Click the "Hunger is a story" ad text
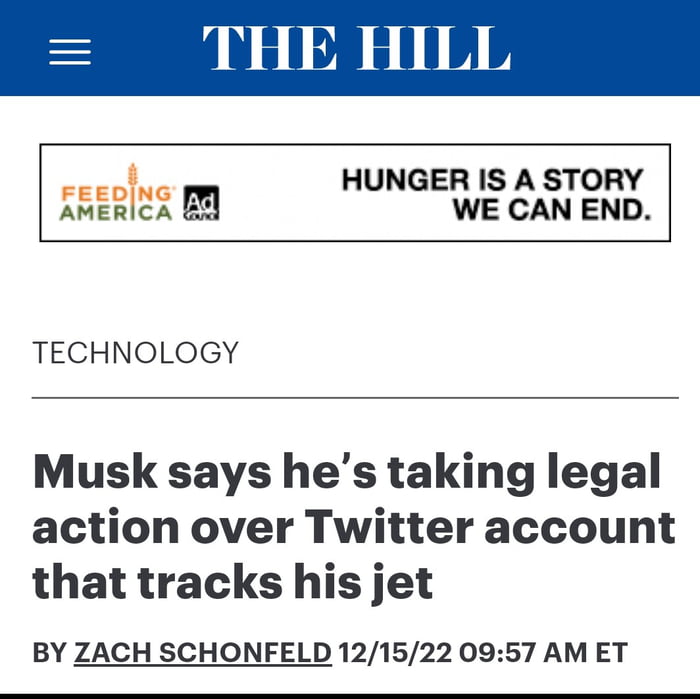 point(492,180)
